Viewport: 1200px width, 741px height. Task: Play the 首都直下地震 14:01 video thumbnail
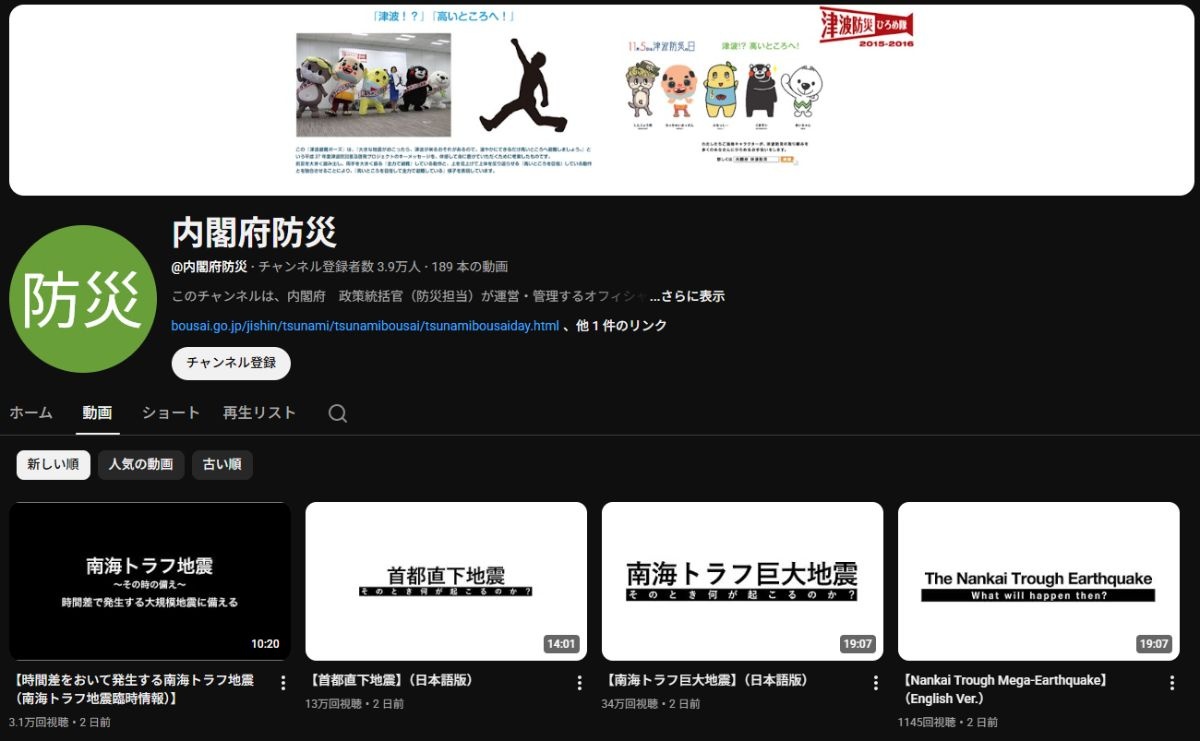446,581
